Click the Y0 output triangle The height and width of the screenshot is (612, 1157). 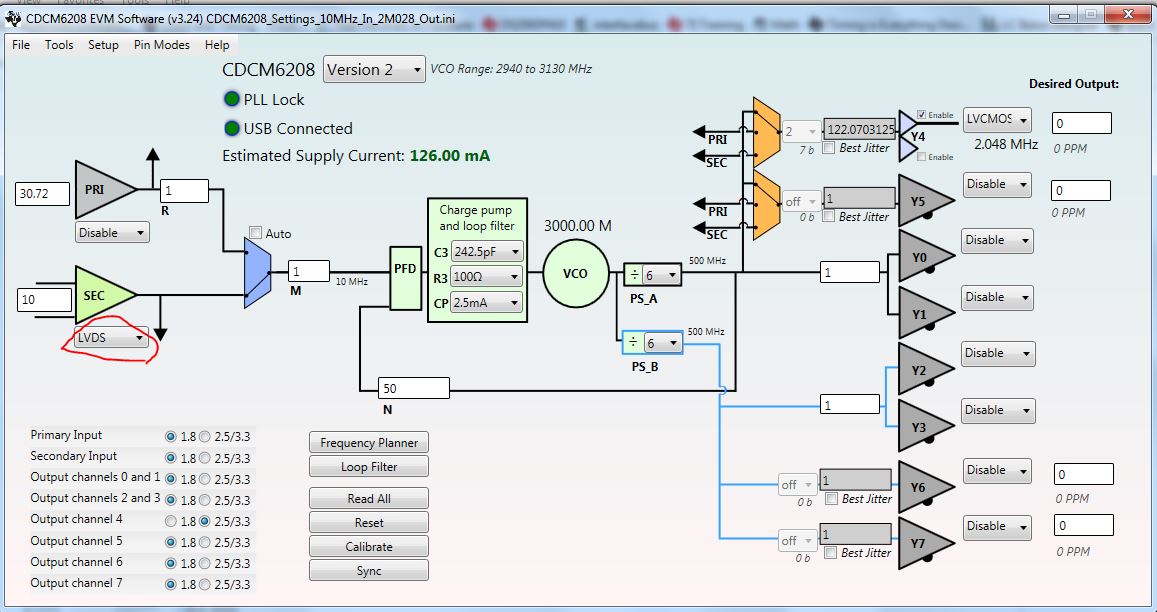click(x=925, y=256)
